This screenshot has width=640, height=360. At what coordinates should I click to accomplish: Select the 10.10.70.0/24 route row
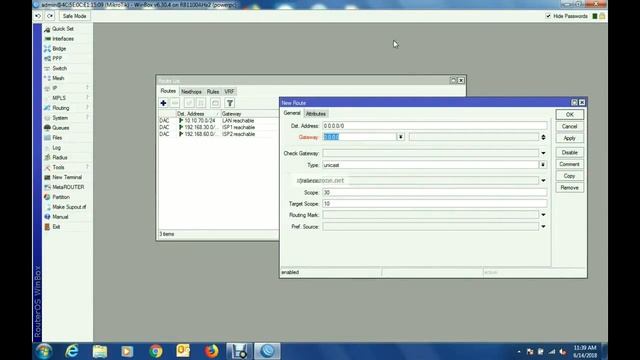(218, 121)
